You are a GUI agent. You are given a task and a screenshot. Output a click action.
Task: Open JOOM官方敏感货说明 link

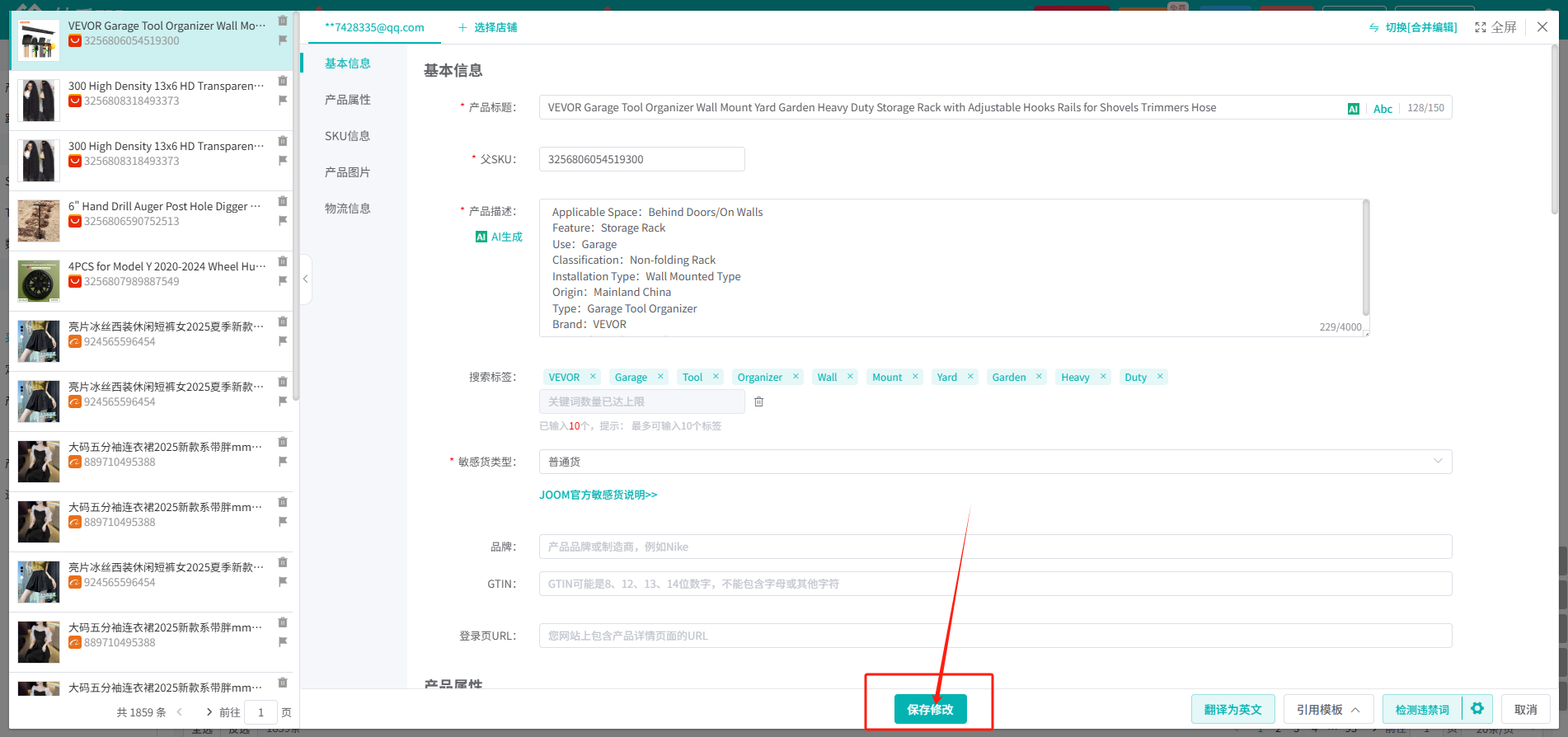tap(599, 495)
